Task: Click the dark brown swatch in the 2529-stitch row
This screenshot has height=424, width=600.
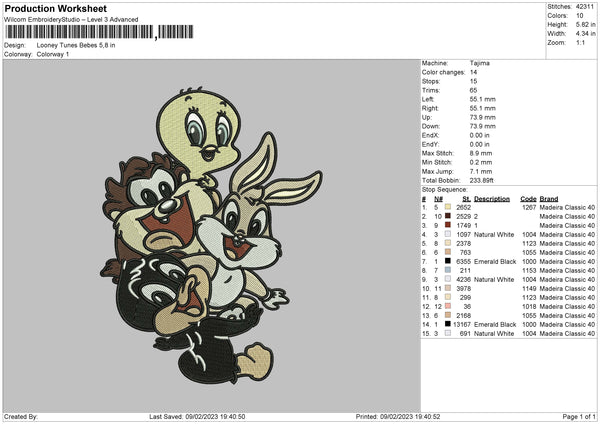Action: (x=448, y=217)
